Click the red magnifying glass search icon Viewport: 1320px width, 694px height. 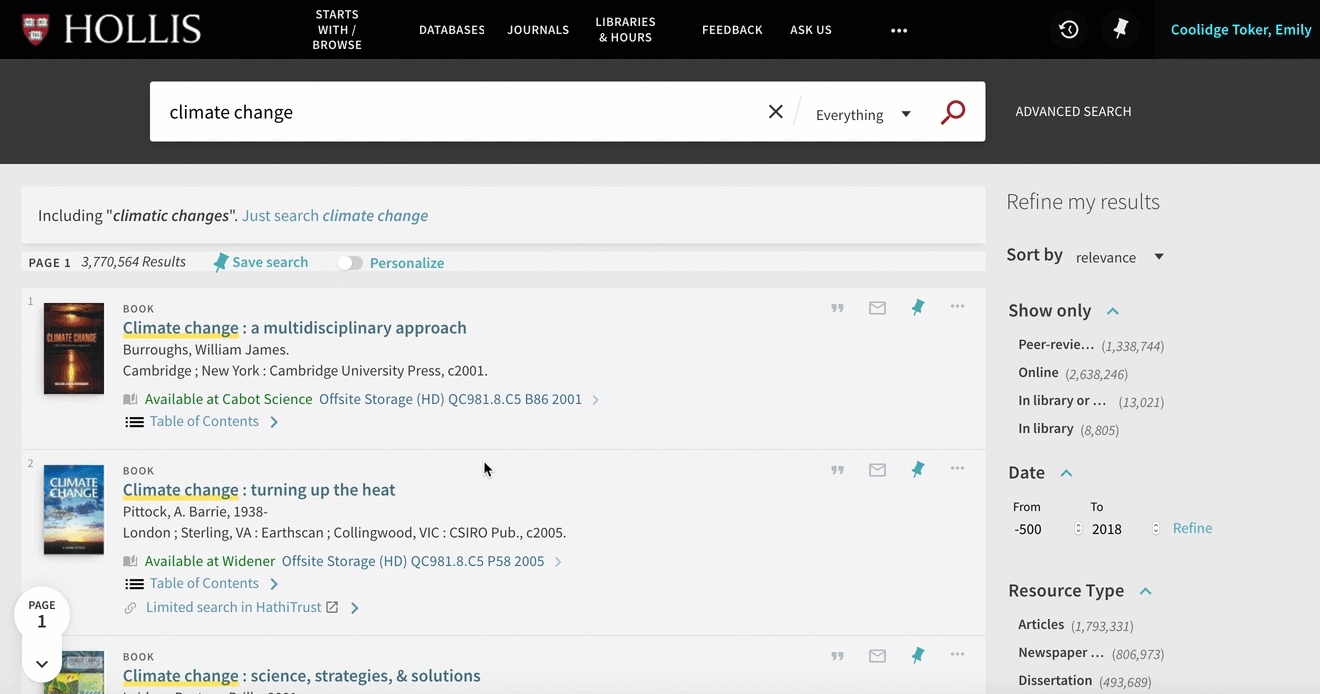coord(953,112)
